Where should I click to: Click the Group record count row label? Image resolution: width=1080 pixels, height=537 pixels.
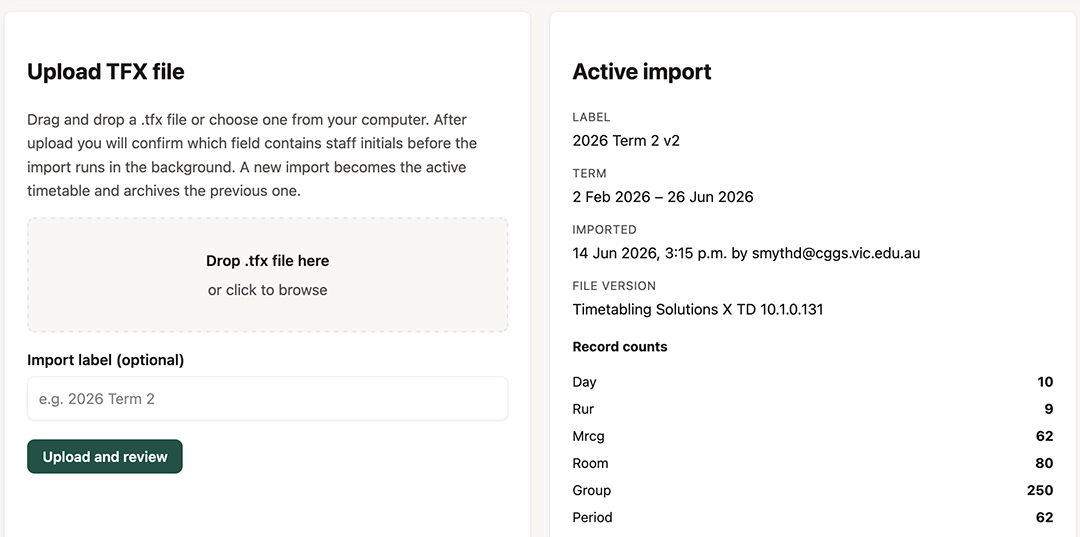tap(592, 490)
